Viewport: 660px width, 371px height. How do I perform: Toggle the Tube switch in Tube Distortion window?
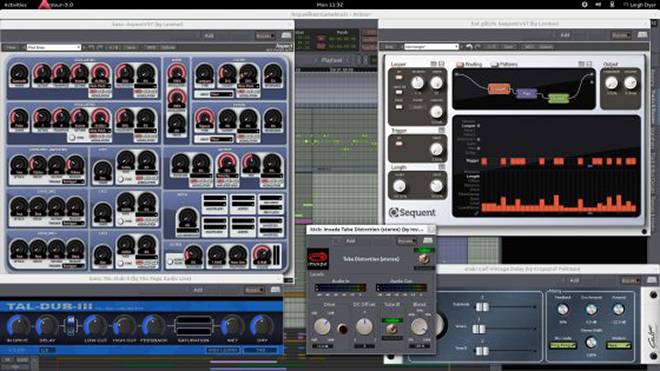(392, 328)
